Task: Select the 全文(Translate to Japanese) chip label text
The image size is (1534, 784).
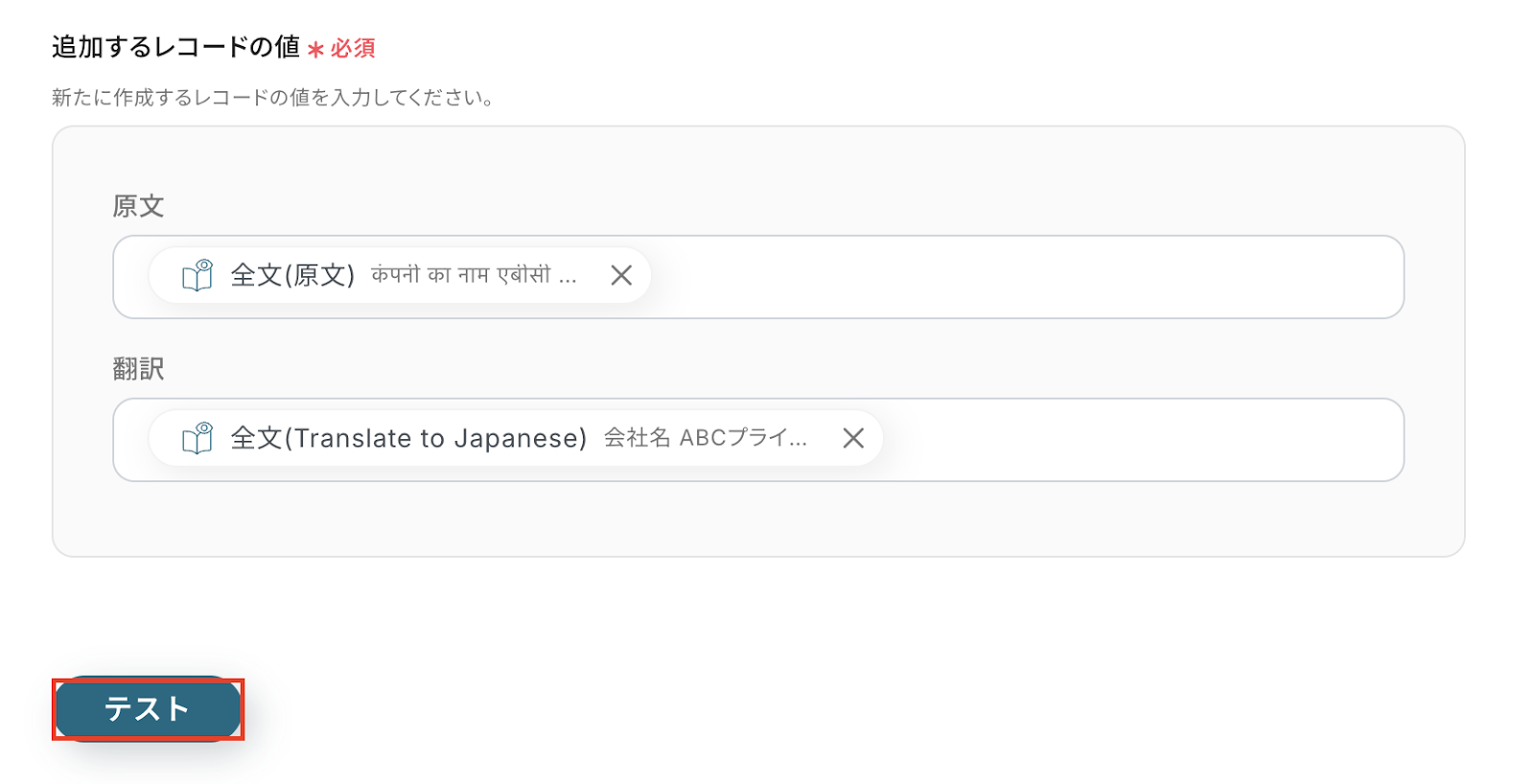Action: click(x=408, y=439)
